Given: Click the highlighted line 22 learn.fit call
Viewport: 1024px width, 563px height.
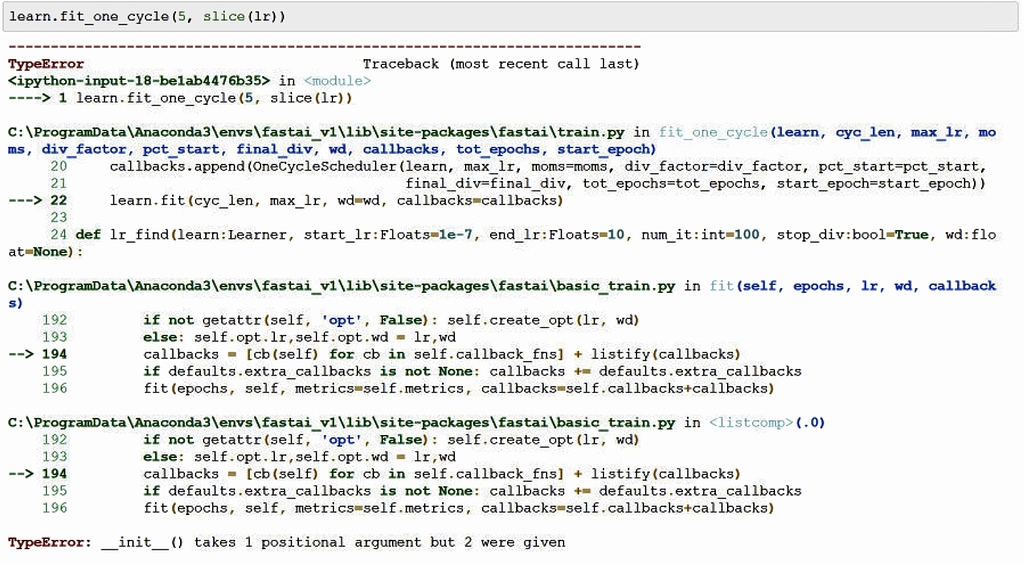Looking at the screenshot, I should point(336,200).
